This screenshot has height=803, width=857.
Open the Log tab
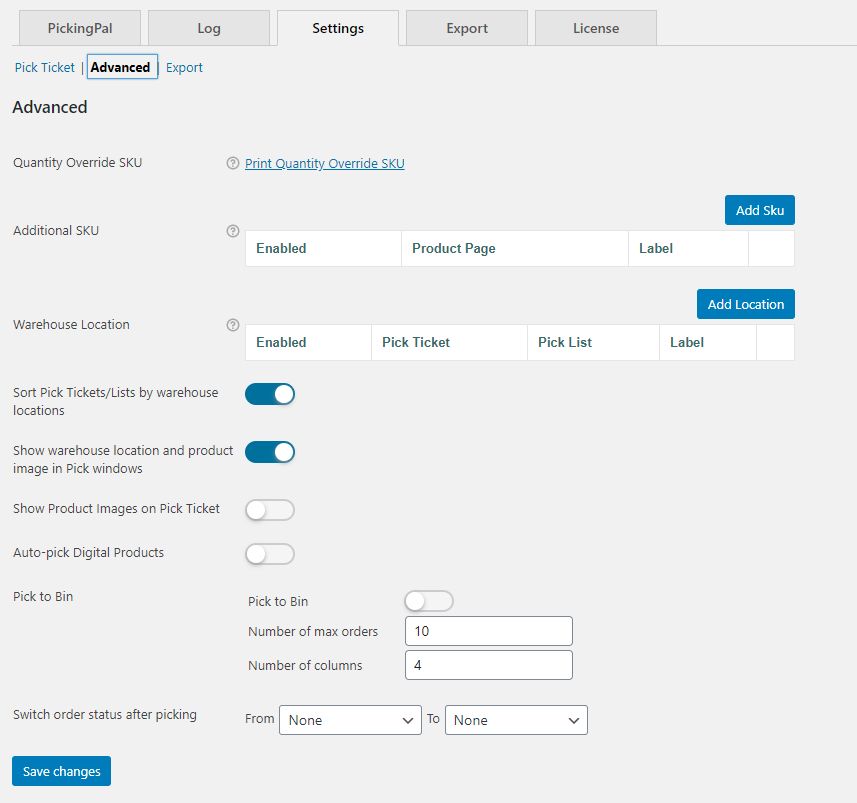[209, 28]
